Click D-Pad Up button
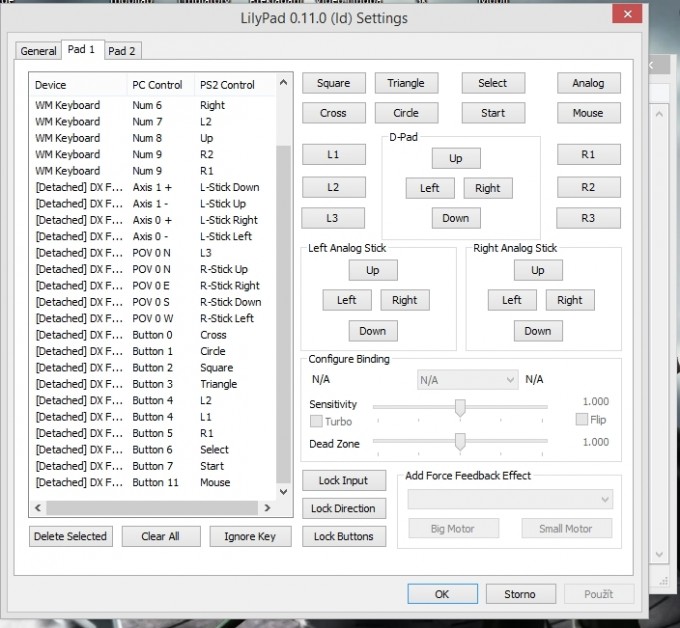 (456, 158)
